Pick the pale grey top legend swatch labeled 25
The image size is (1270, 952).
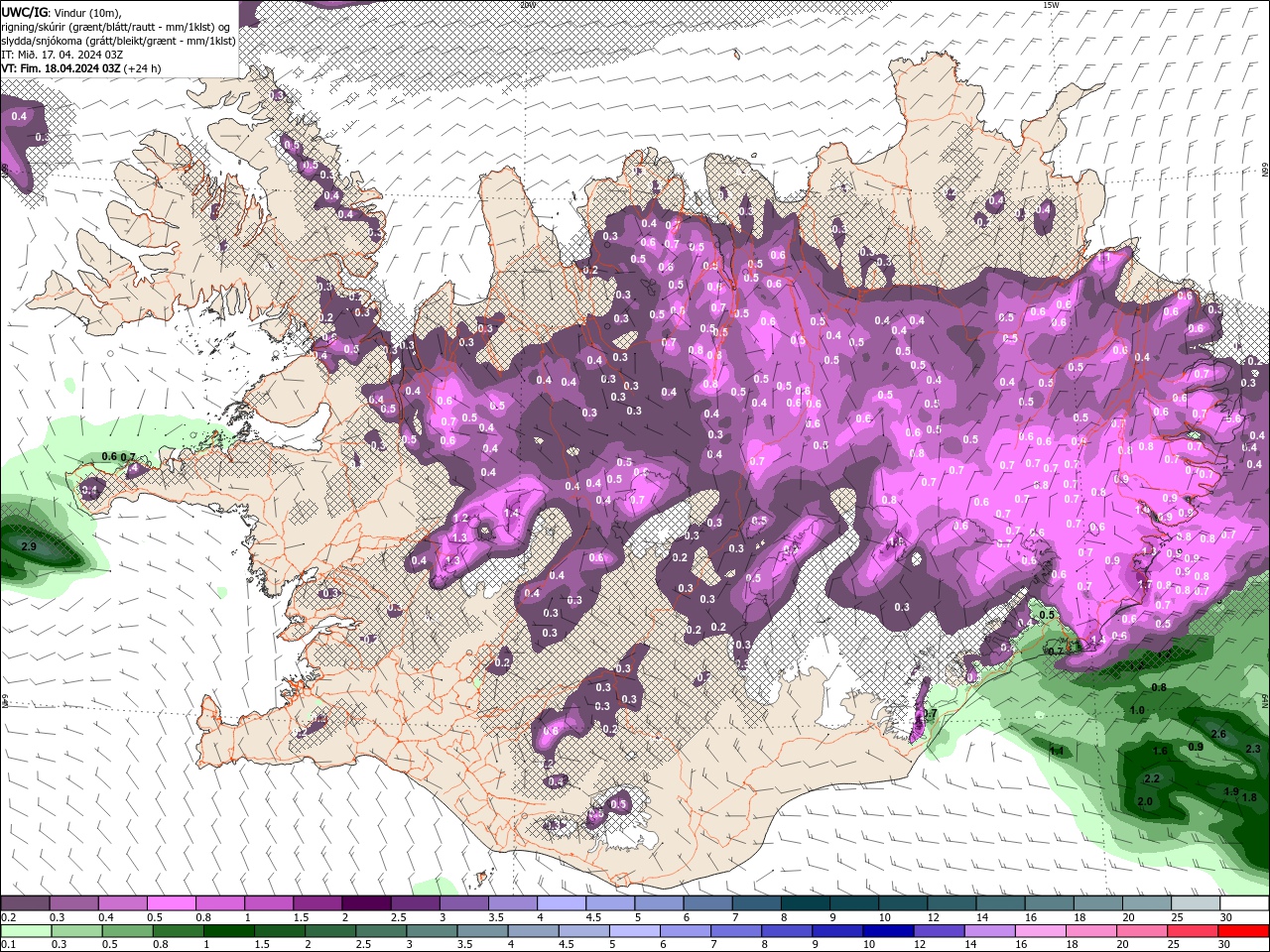point(1195,903)
